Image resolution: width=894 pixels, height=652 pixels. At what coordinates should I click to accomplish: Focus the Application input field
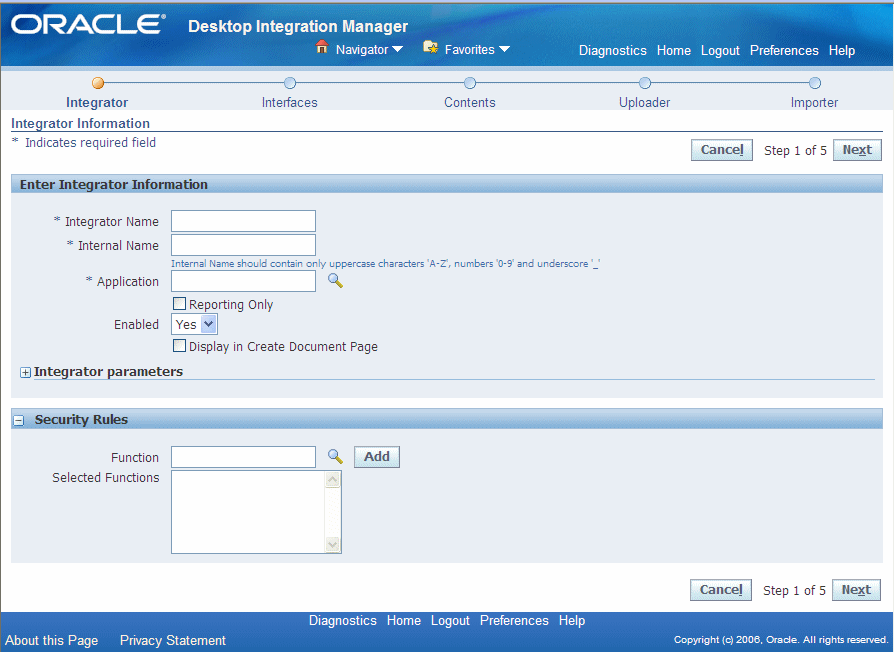243,281
